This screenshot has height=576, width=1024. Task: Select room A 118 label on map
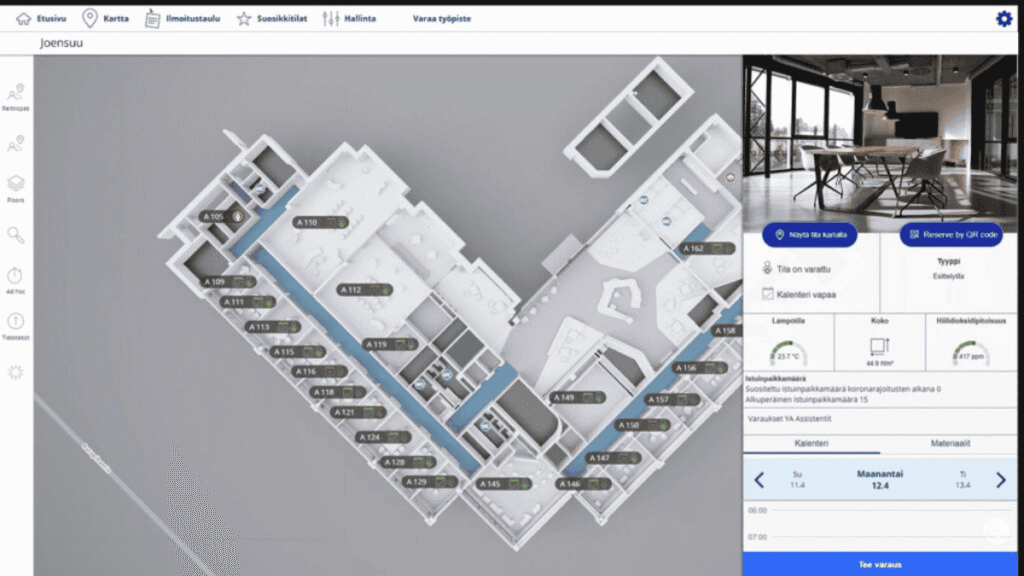click(x=338, y=392)
